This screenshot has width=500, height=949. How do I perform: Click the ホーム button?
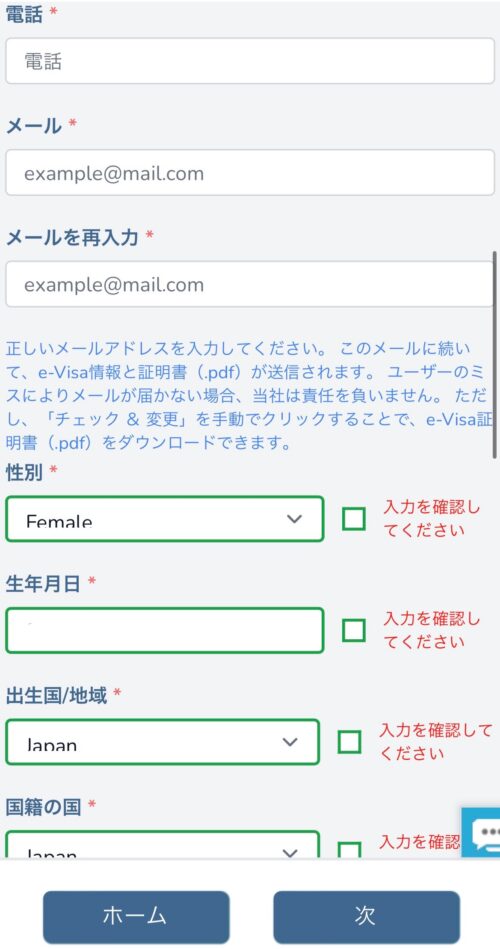click(136, 916)
